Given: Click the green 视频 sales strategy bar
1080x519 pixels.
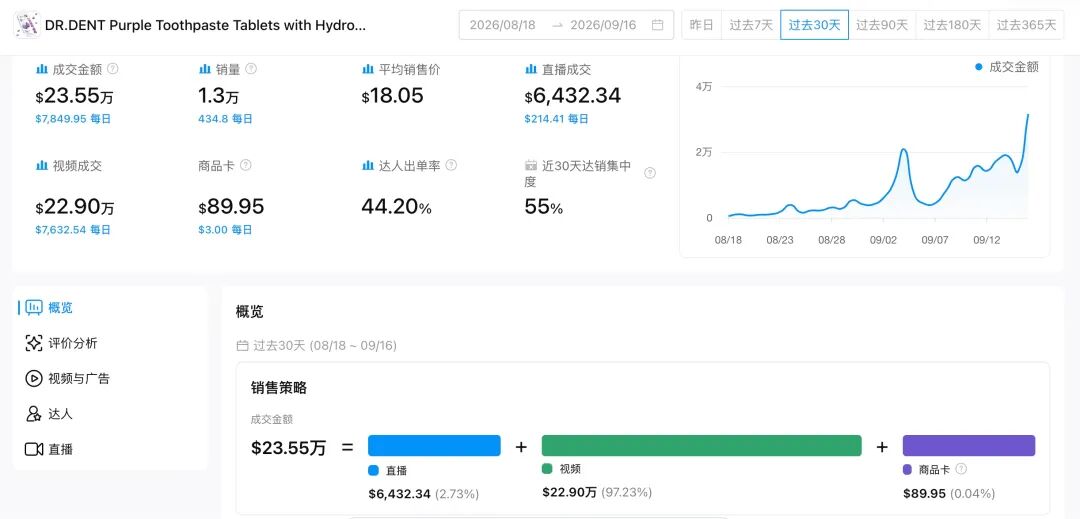Looking at the screenshot, I should tap(701, 445).
